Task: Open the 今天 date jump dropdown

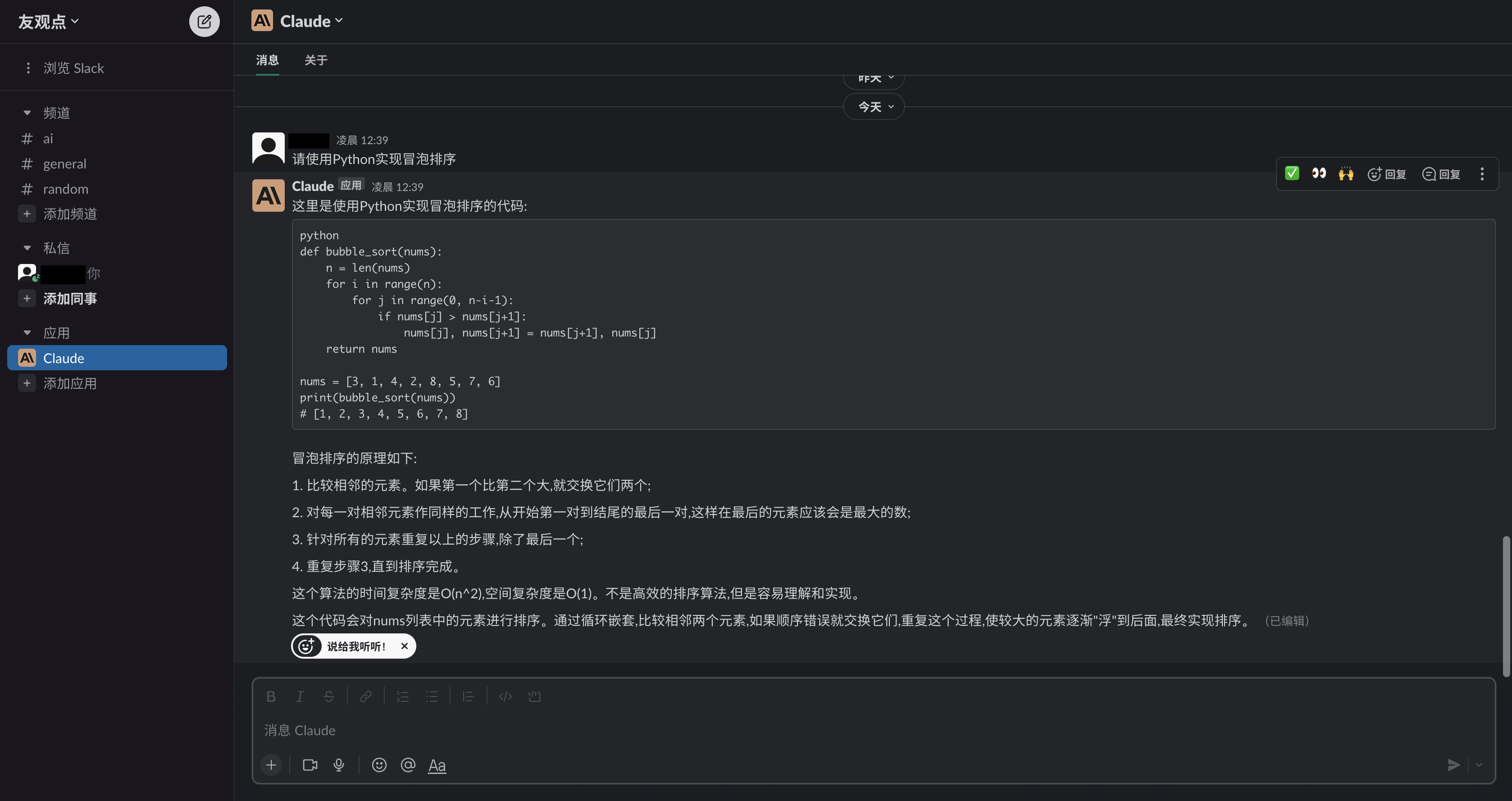Action: click(874, 107)
